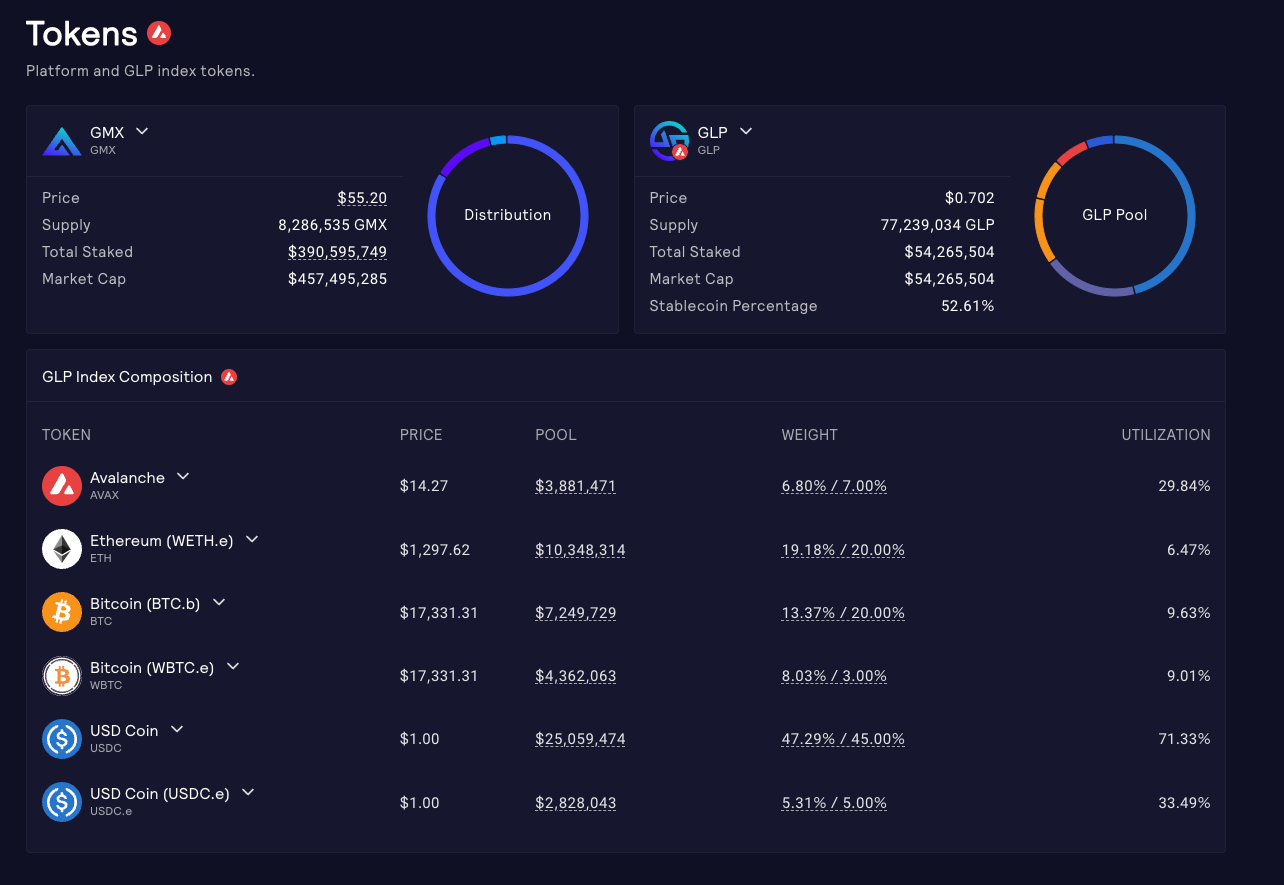1284x885 pixels.
Task: Click the Avalanche AVAX token icon
Action: [x=62, y=486]
